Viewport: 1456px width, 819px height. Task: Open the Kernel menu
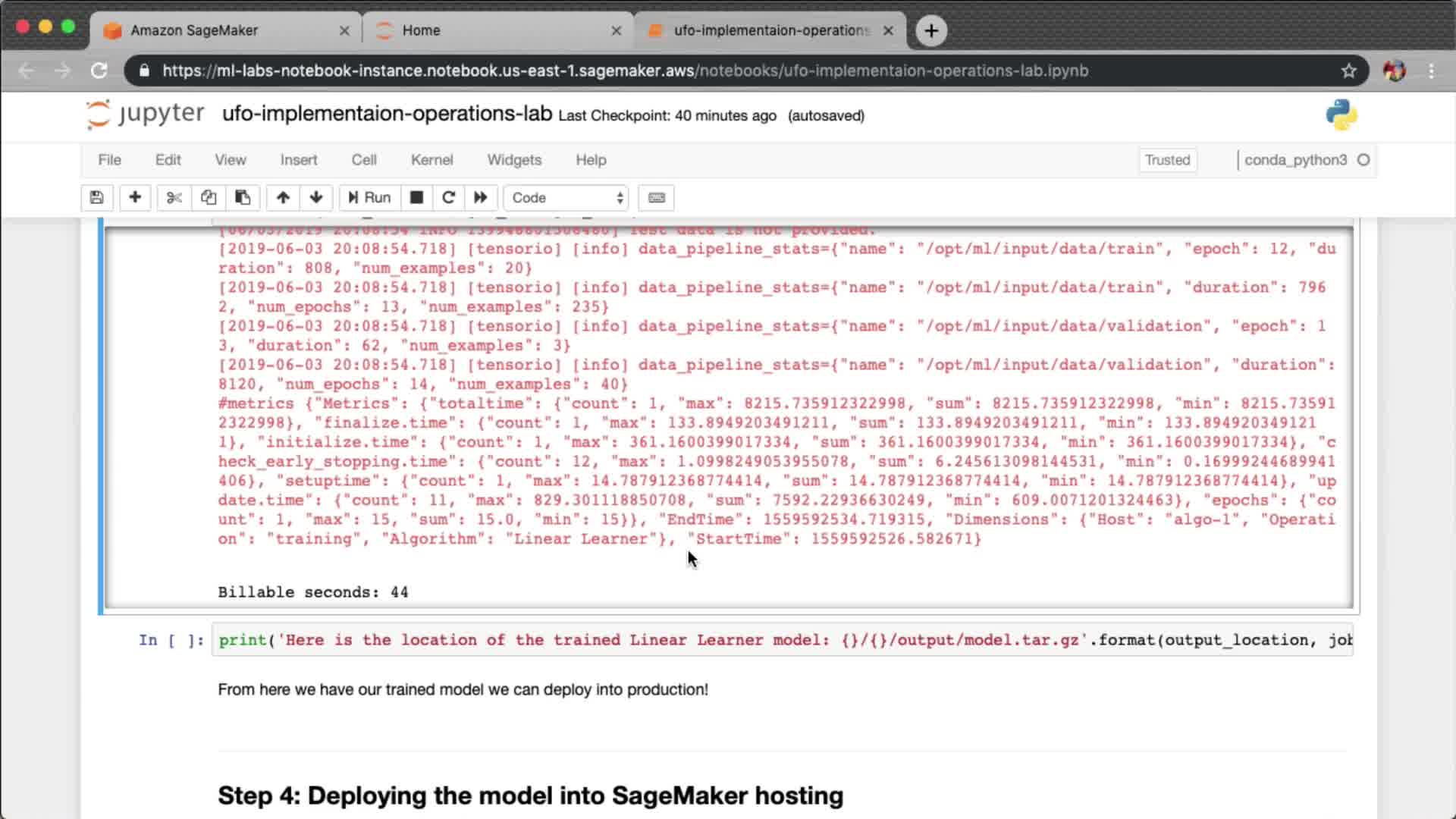click(431, 160)
